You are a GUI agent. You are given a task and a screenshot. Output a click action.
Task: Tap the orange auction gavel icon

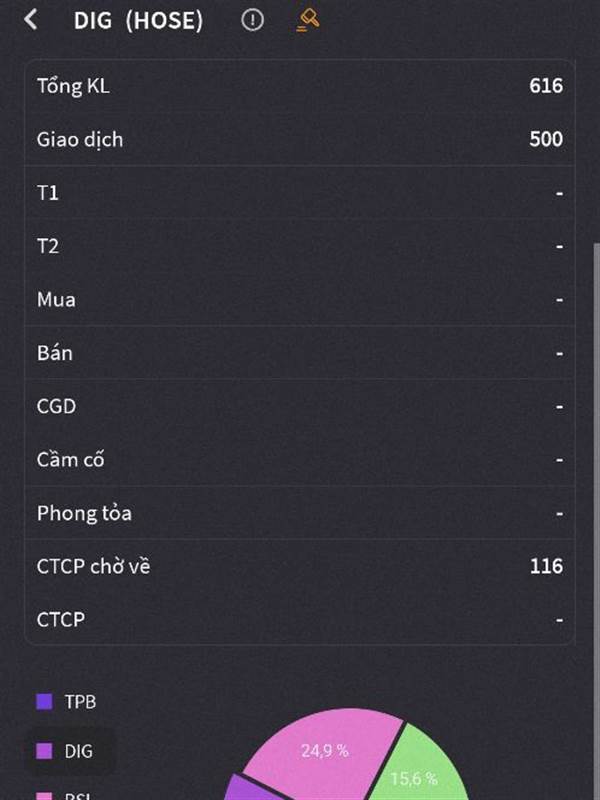click(x=308, y=19)
